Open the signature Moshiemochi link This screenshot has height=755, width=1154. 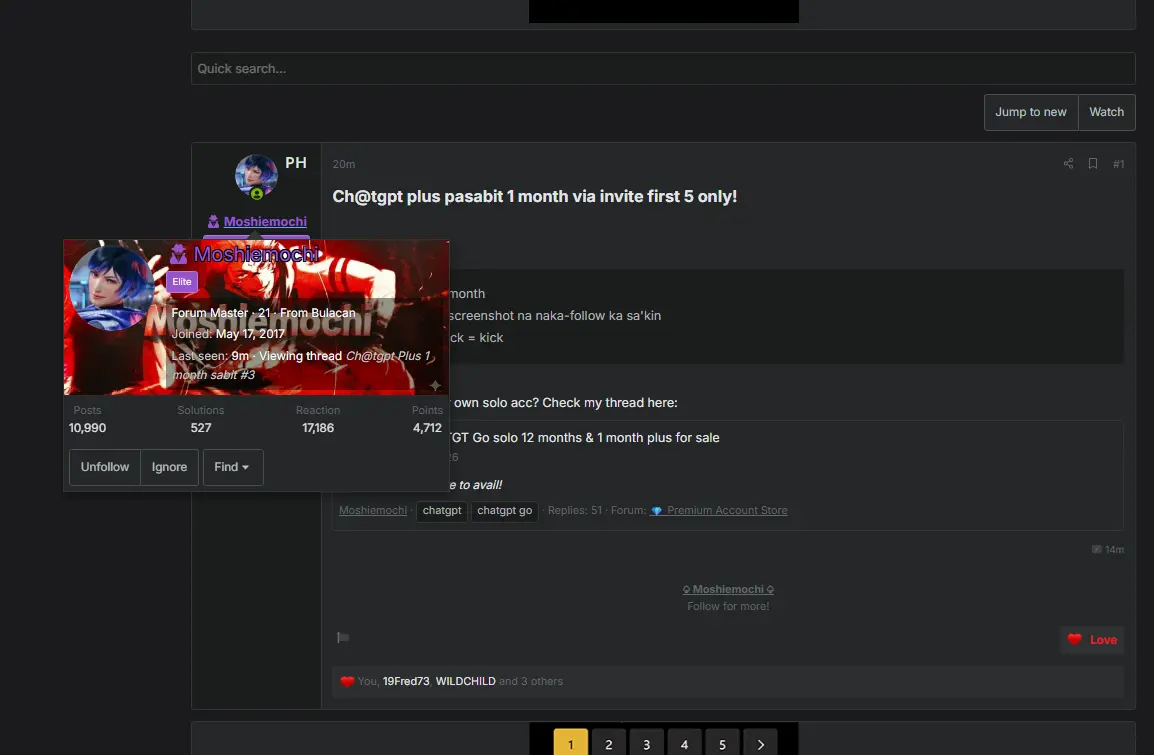coord(728,589)
